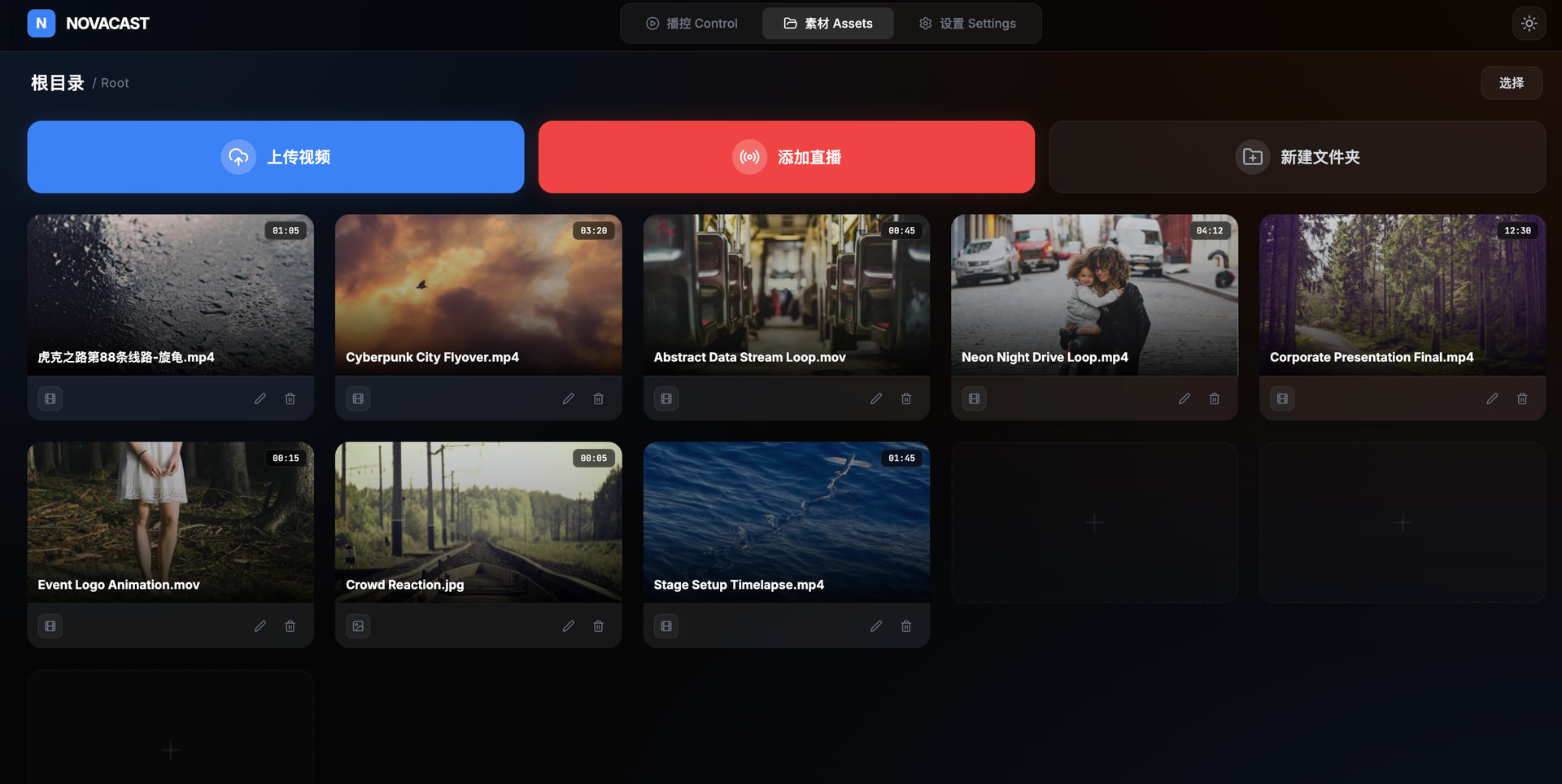Viewport: 1562px width, 784px height.
Task: Delete Event Logo Animation.mov with trash icon
Action: [x=290, y=626]
